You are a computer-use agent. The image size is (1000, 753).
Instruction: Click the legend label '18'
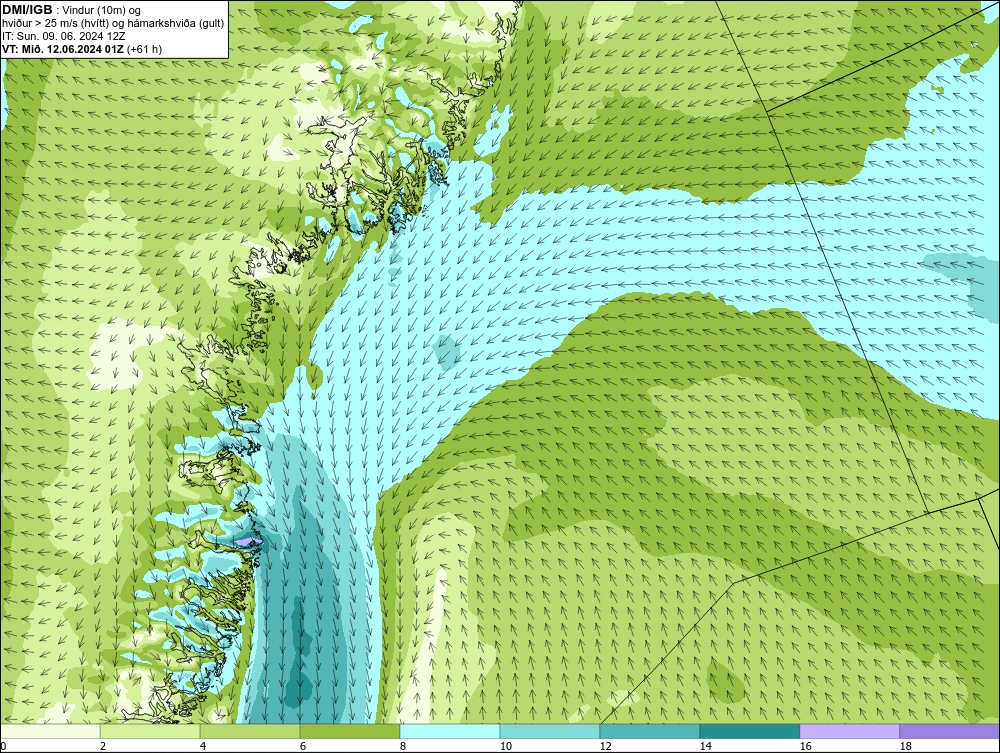(906, 746)
